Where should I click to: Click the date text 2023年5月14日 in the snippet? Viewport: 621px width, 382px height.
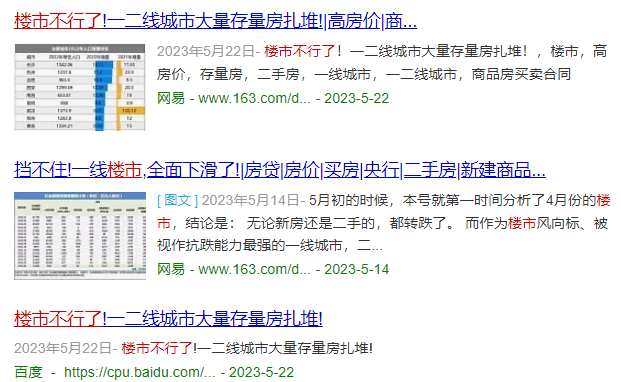pos(250,200)
